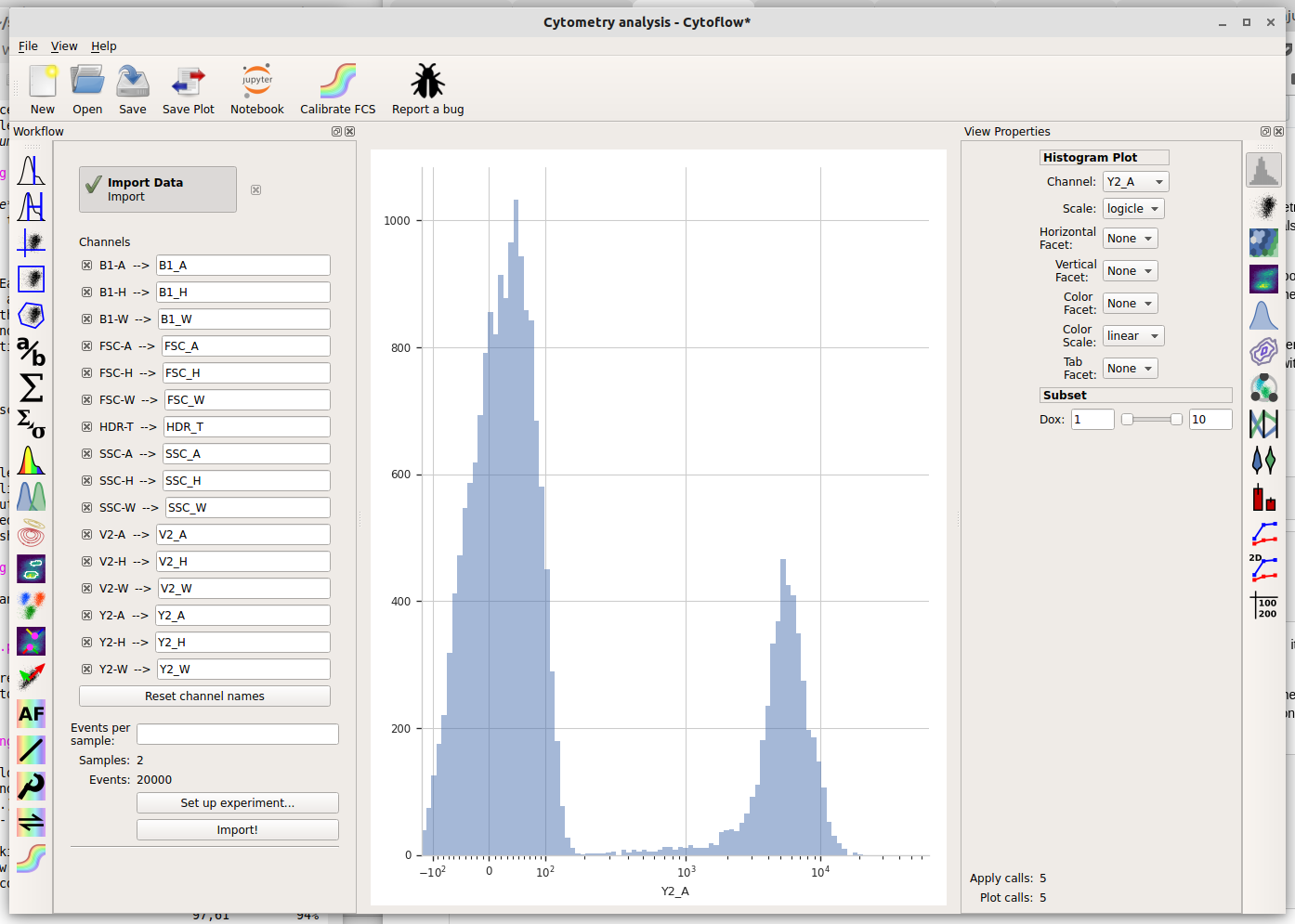Select the Parallel coordinates view icon
1295x924 pixels.
(x=1263, y=423)
